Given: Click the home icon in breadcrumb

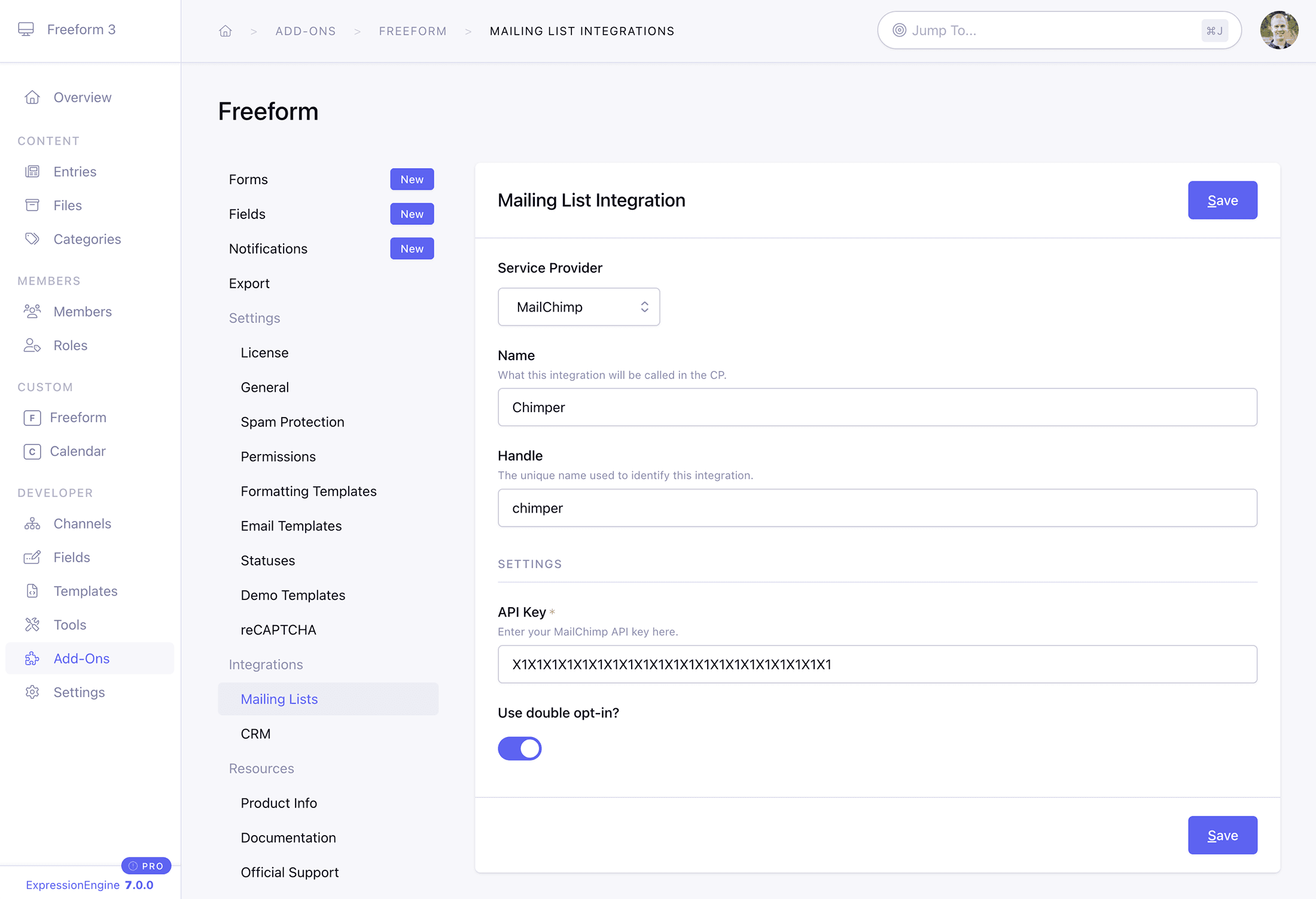Looking at the screenshot, I should tap(225, 31).
